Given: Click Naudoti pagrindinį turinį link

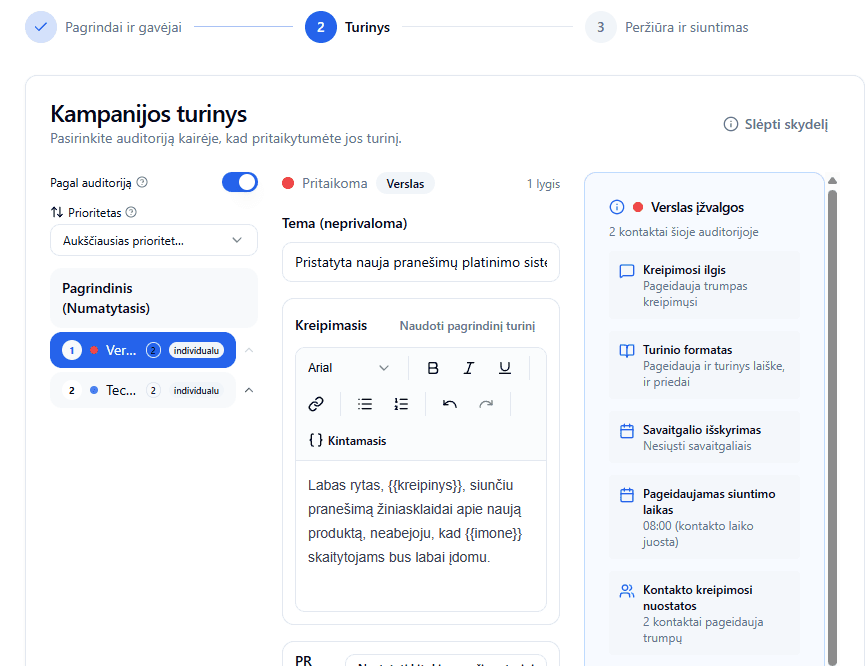Looking at the screenshot, I should point(467,326).
